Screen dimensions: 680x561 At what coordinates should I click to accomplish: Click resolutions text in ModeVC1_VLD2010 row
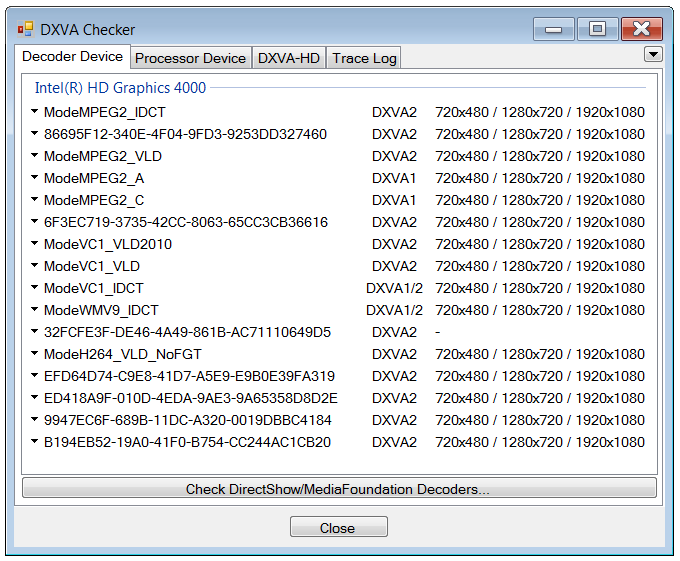point(540,244)
